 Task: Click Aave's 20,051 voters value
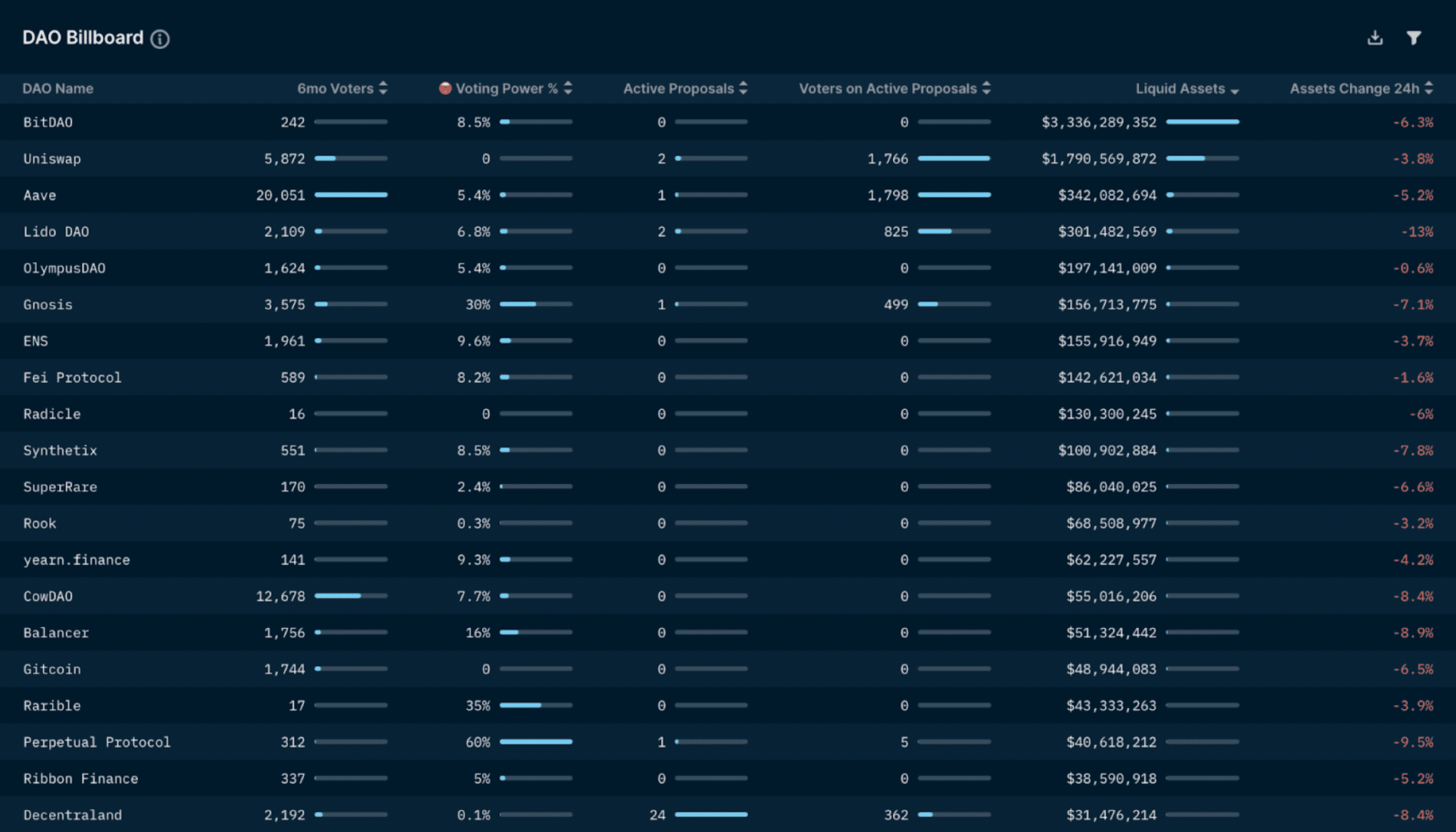pyautogui.click(x=281, y=195)
